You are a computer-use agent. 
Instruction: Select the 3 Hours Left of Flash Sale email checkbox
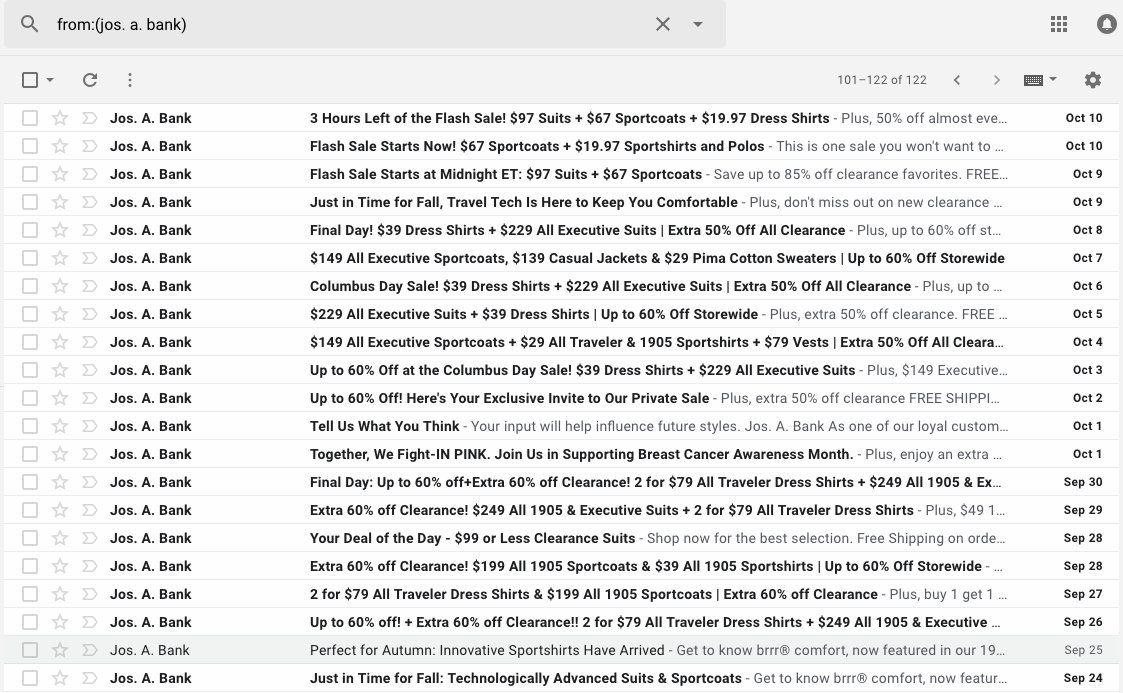(x=29, y=118)
